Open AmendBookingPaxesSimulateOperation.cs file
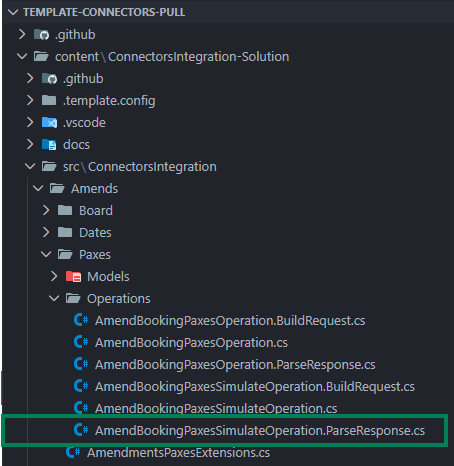Image resolution: width=454 pixels, height=466 pixels. pos(216,408)
